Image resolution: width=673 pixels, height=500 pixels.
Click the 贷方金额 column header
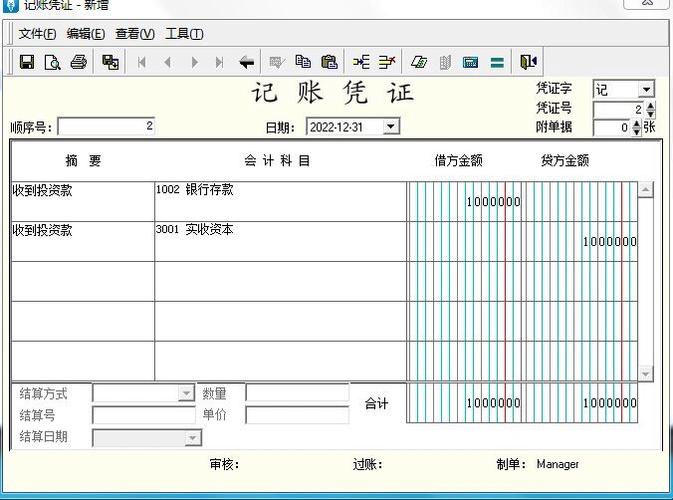(x=565, y=161)
